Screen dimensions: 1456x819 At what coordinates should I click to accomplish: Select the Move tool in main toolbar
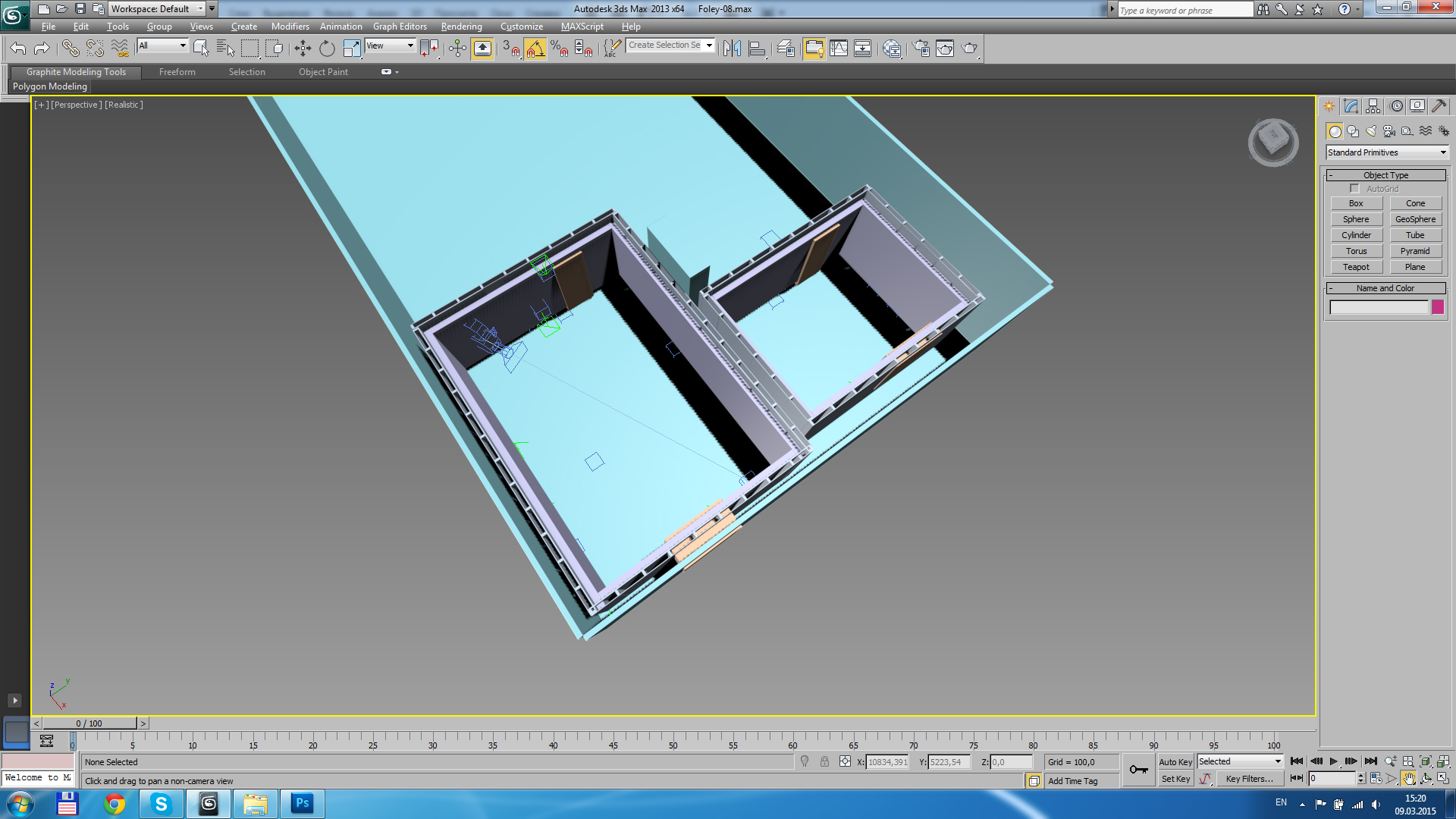(303, 49)
